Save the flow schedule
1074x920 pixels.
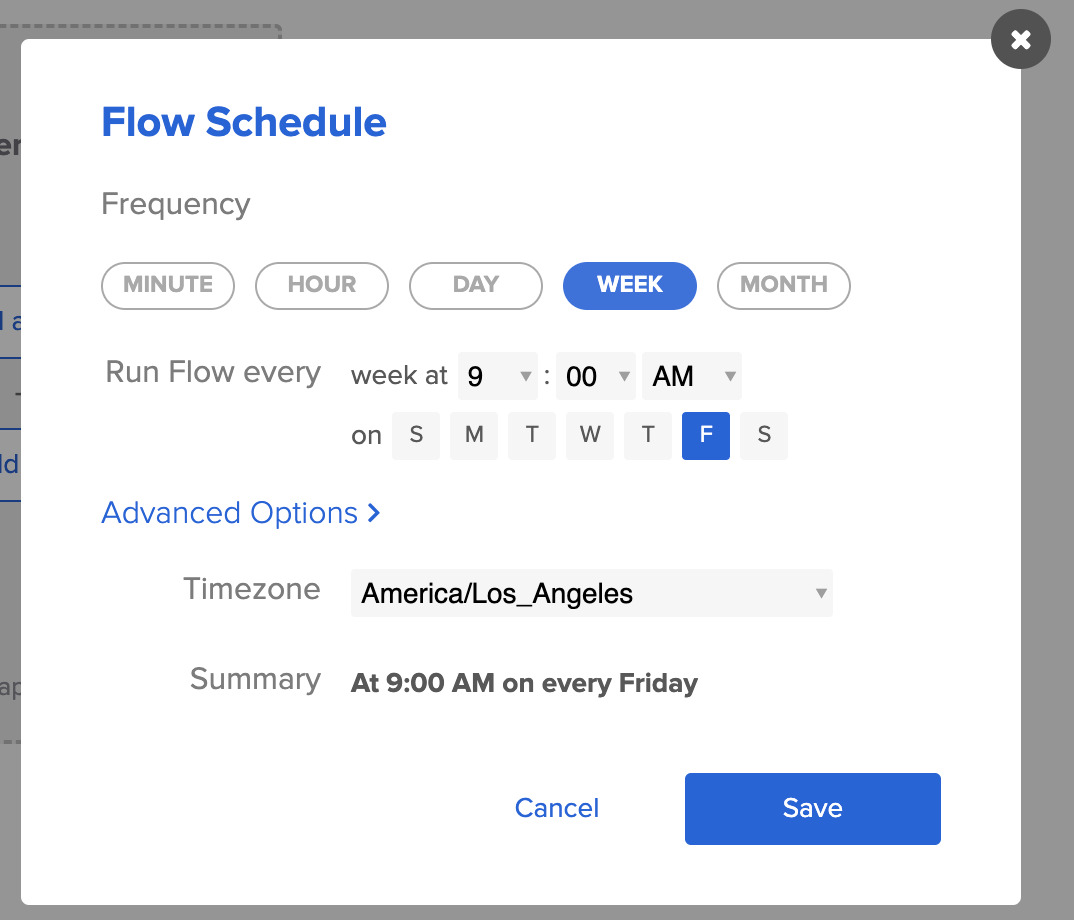(812, 808)
